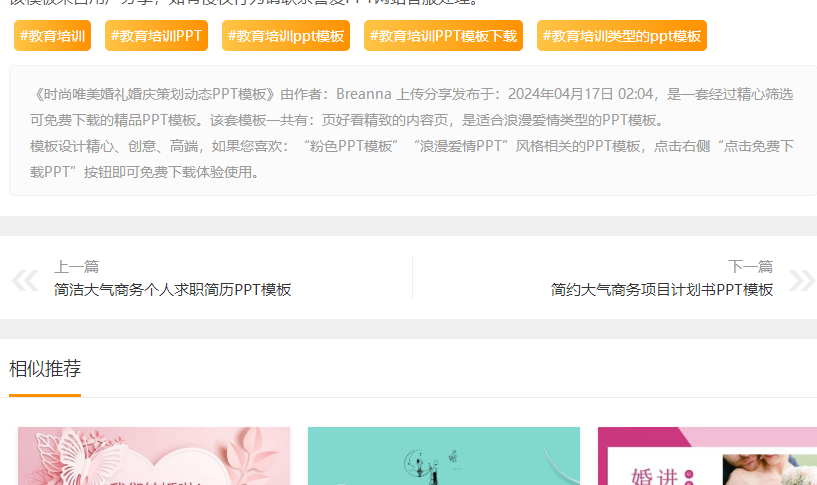Click the date 2024年04月17日 02:04

click(x=580, y=94)
